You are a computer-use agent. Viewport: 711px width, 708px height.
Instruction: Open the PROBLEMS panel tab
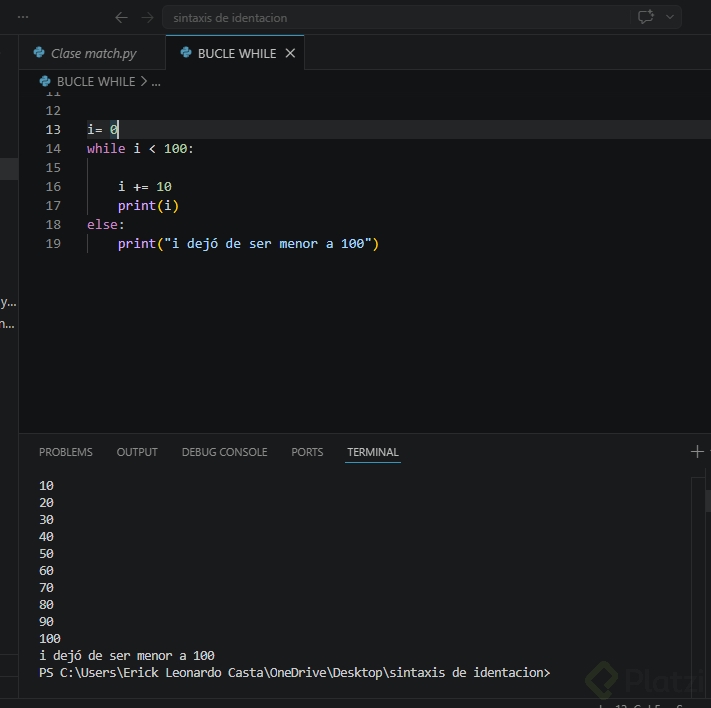click(x=66, y=452)
